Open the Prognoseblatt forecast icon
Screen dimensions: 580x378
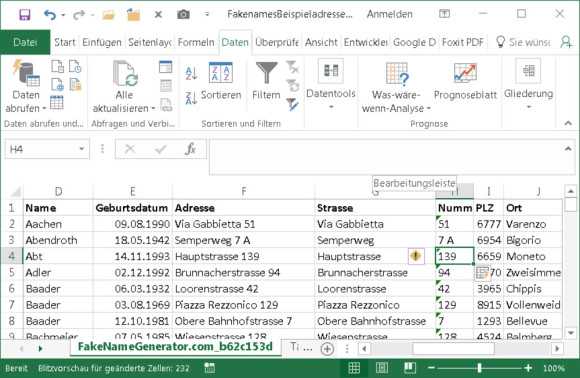(x=465, y=73)
